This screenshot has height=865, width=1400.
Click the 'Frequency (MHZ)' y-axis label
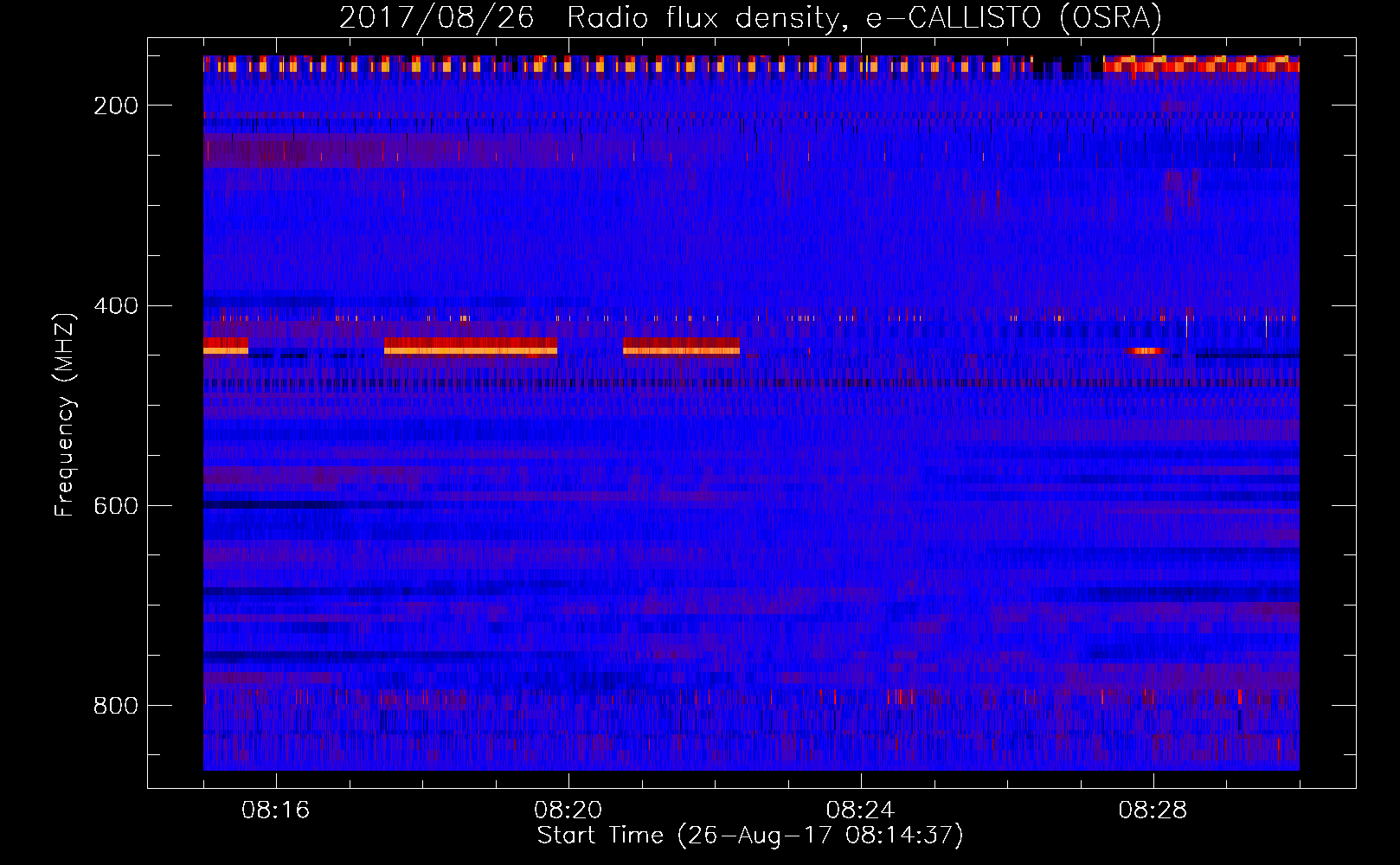64,414
